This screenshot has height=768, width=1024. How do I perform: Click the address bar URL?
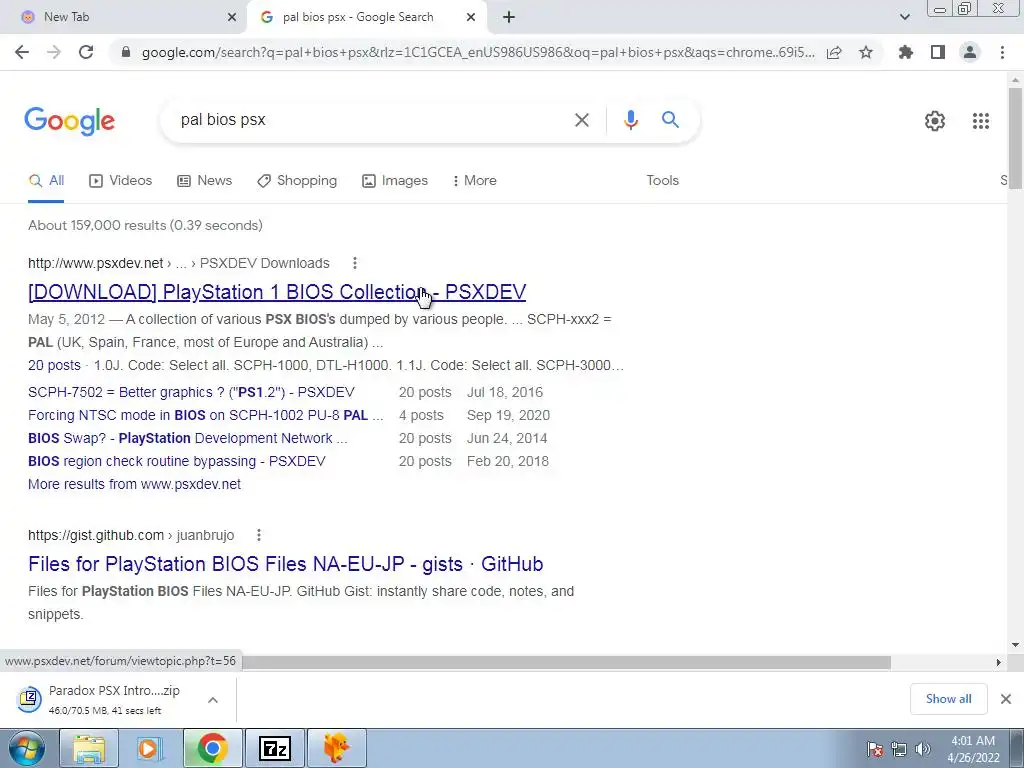click(478, 52)
